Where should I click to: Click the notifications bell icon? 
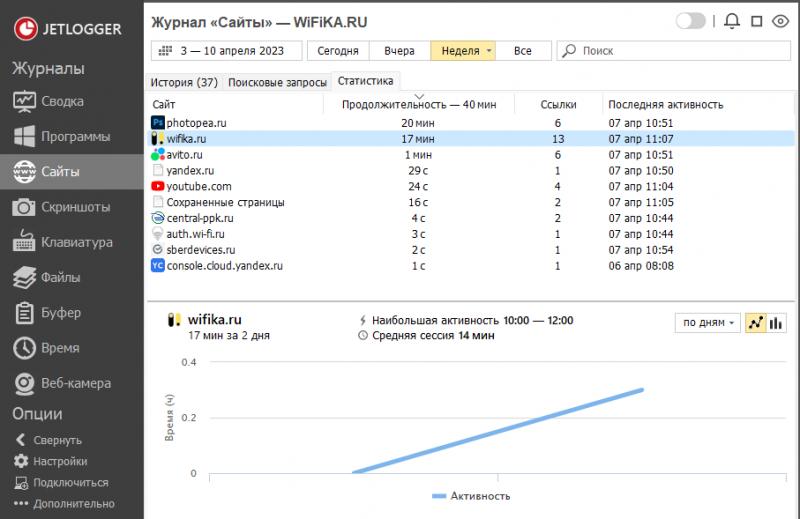[x=732, y=21]
